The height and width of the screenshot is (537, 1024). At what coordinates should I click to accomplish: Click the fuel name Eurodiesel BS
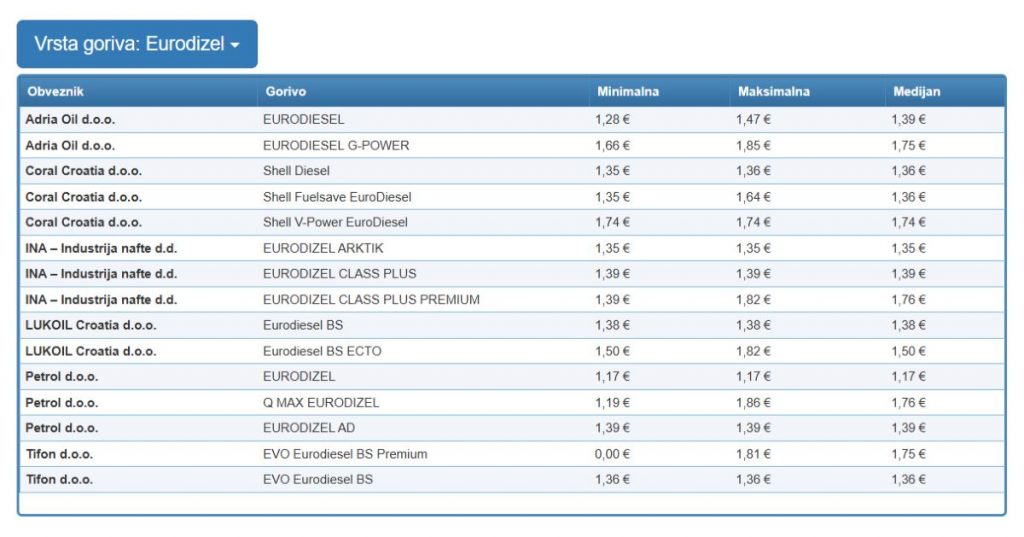click(x=302, y=325)
